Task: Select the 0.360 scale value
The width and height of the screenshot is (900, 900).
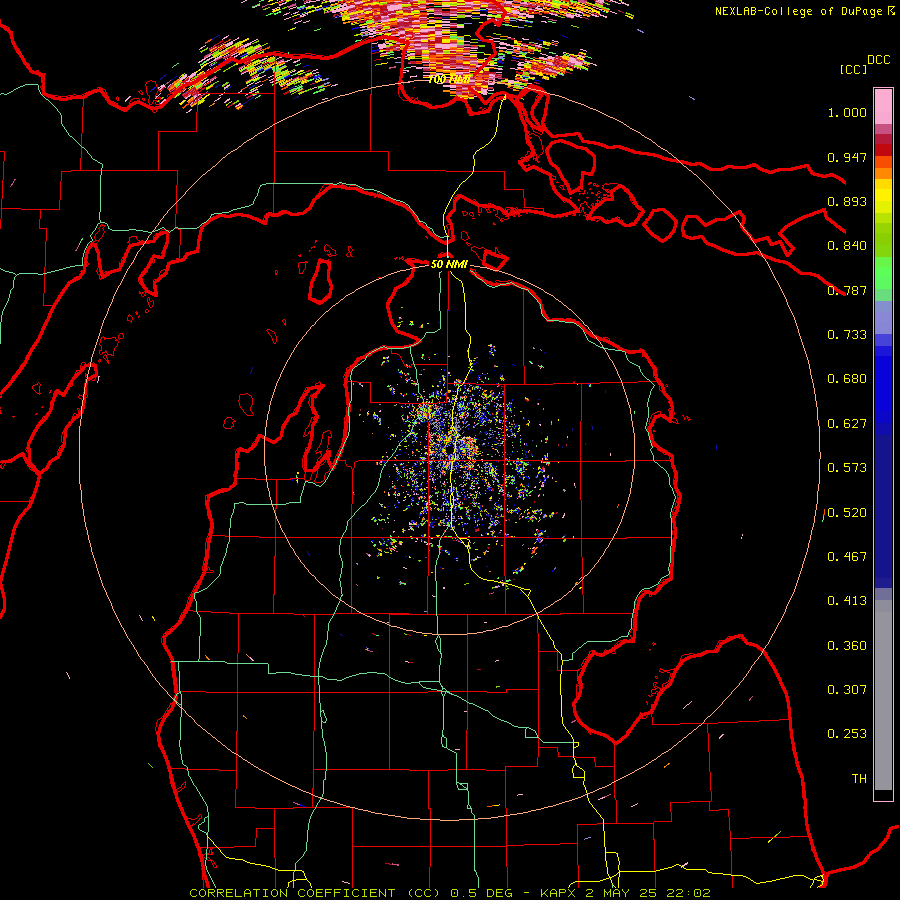Action: tap(847, 646)
